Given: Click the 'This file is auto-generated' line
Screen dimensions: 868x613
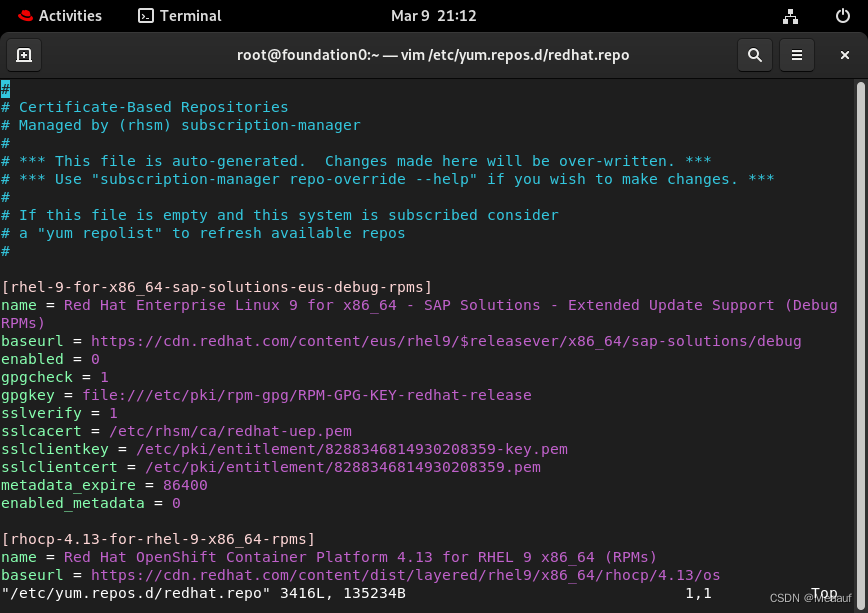Looking at the screenshot, I should point(356,161).
